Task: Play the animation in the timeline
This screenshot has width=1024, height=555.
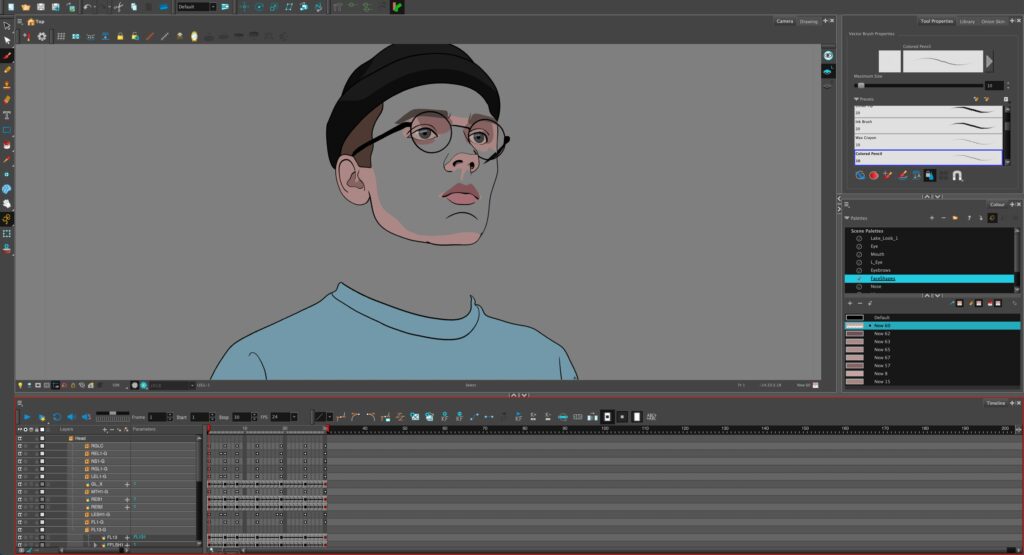Action: tap(27, 417)
